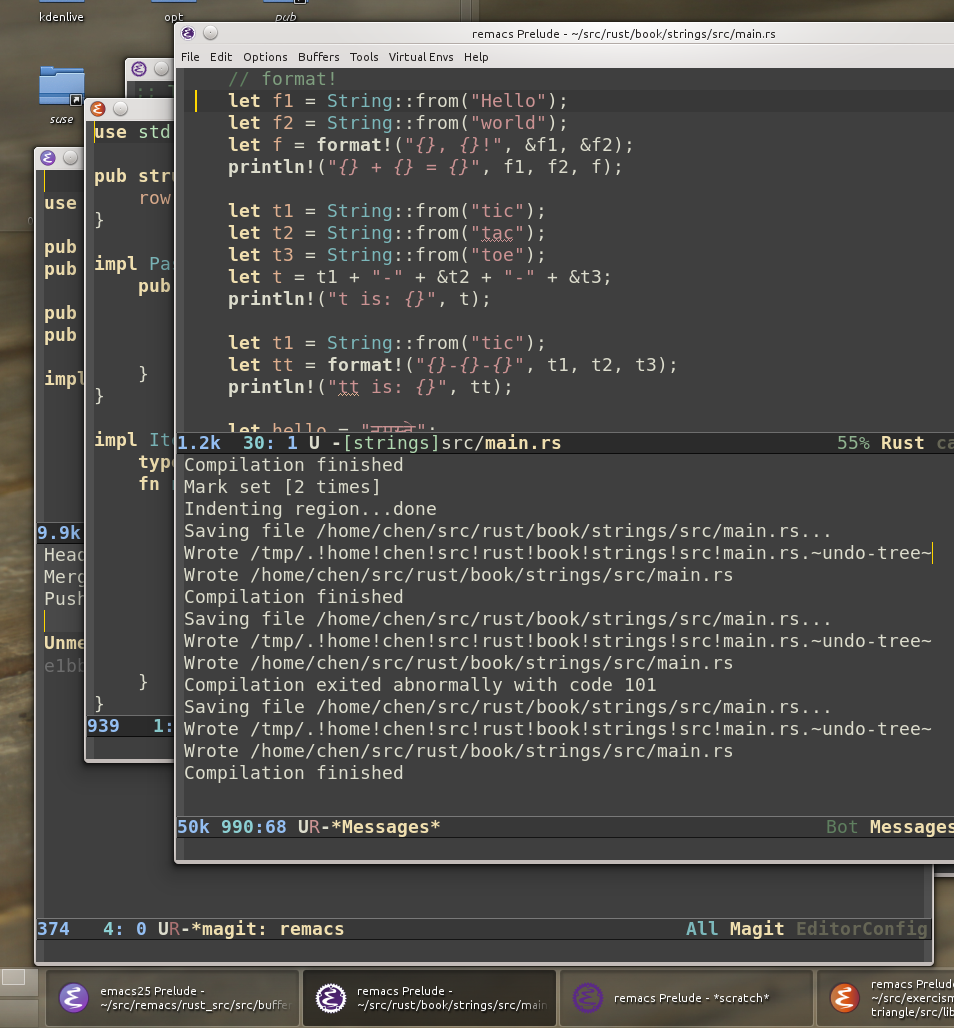
Task: Click the Bot position indicator
Action: 842,827
